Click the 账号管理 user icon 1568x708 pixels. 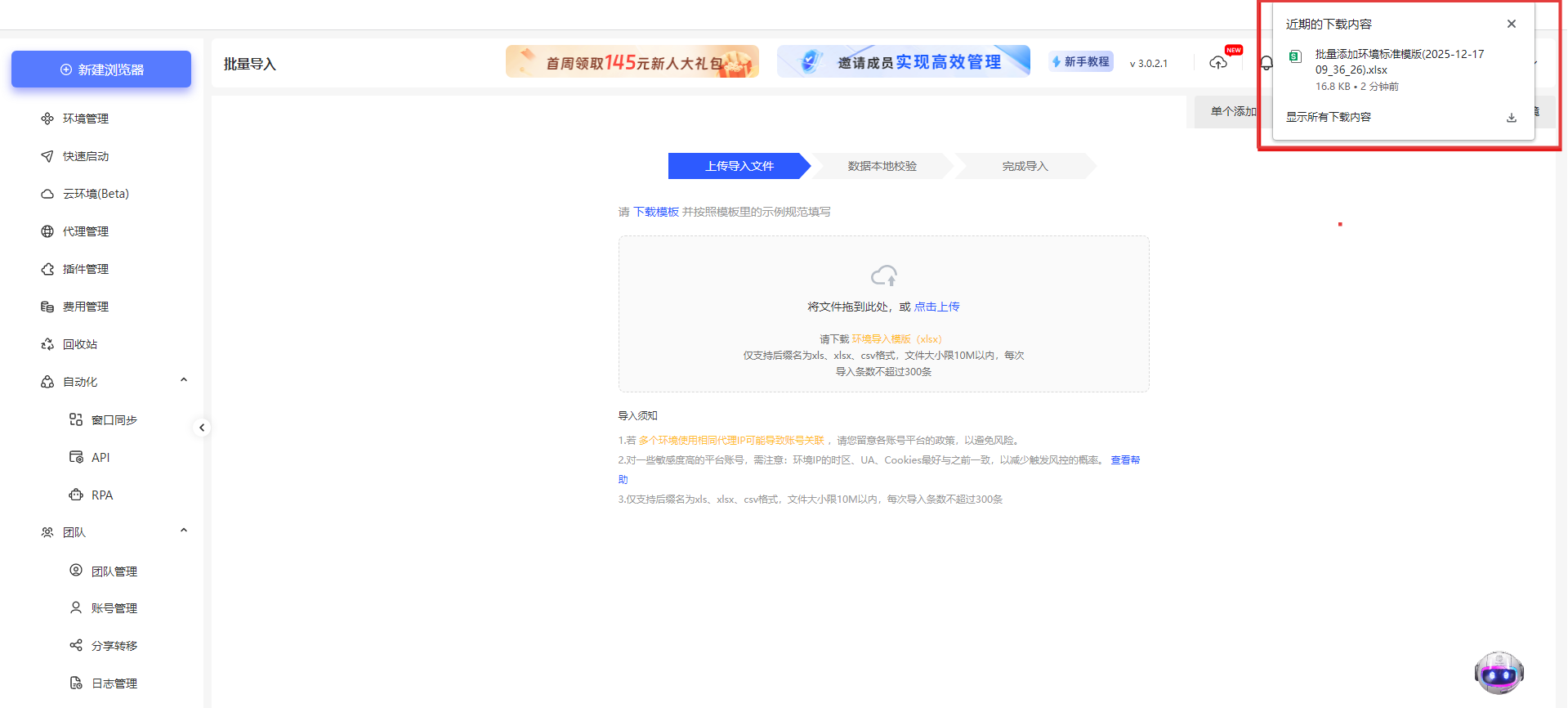pyautogui.click(x=76, y=607)
